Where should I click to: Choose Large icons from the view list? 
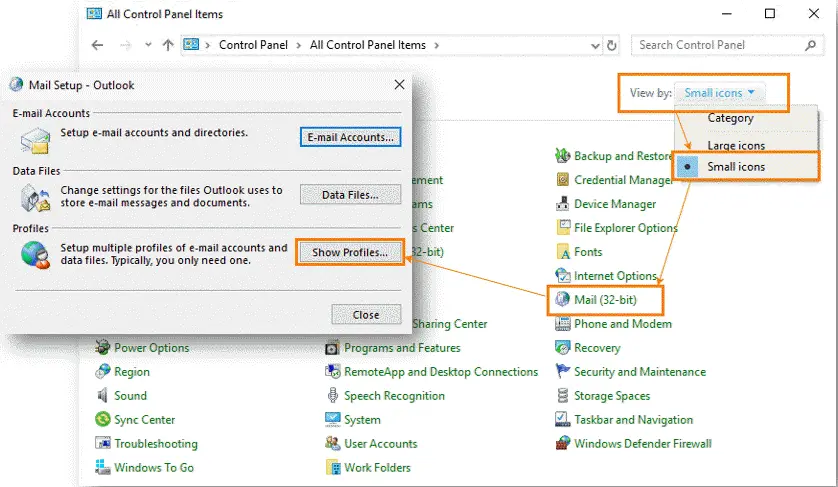tap(736, 145)
